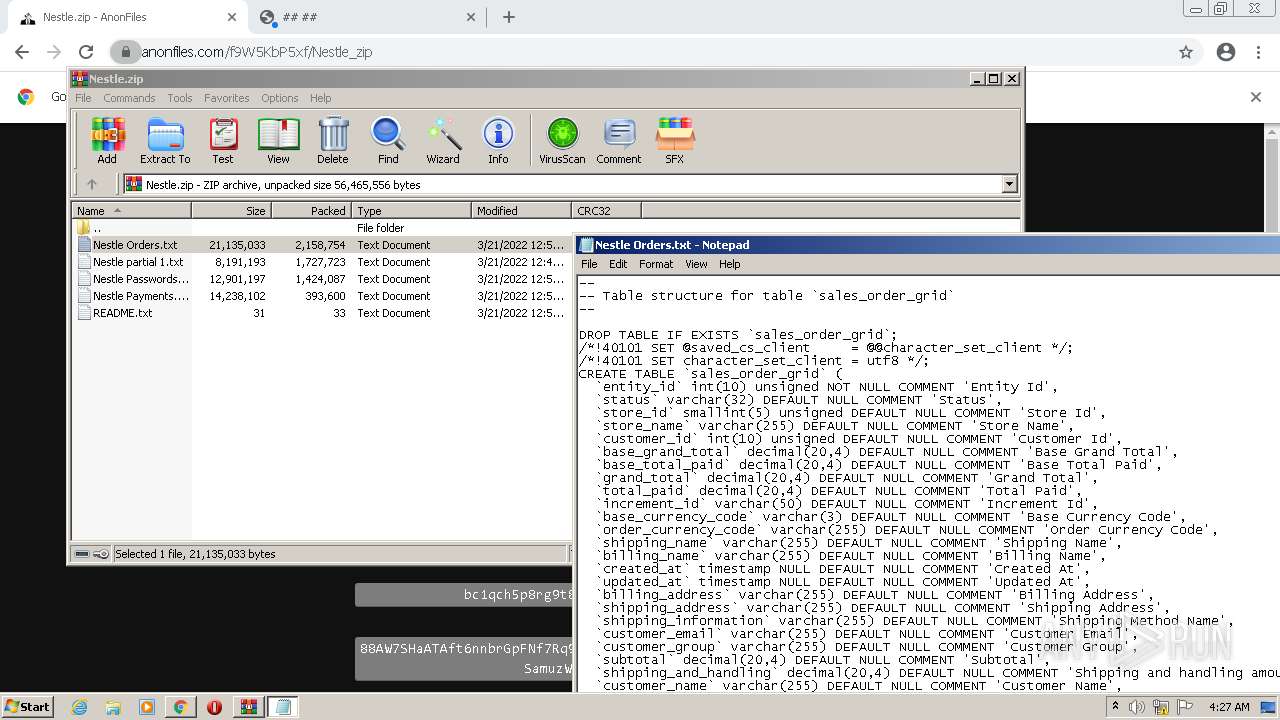The image size is (1280, 720).
Task: Expand the archive path dropdown
Action: tap(1009, 184)
